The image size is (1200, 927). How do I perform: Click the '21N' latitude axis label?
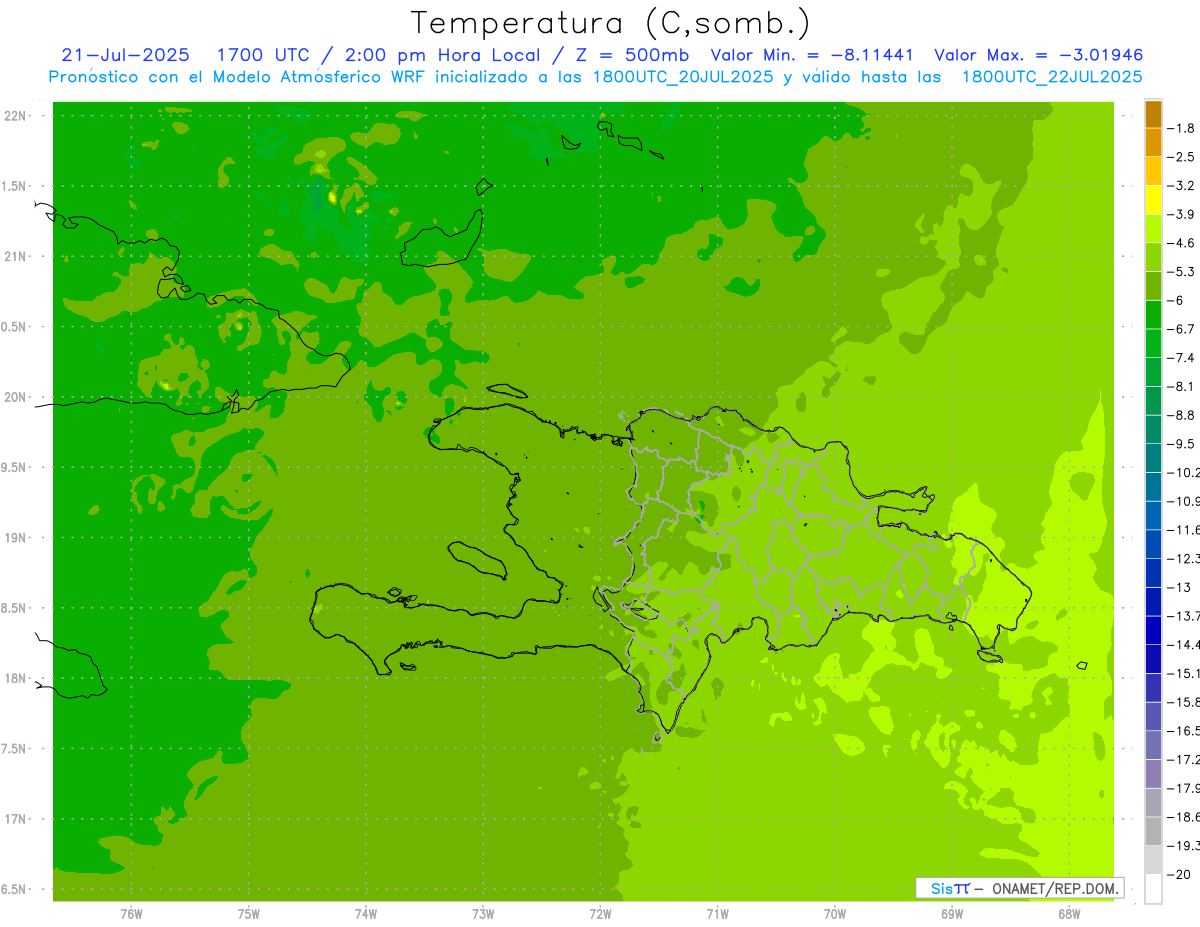(x=15, y=257)
